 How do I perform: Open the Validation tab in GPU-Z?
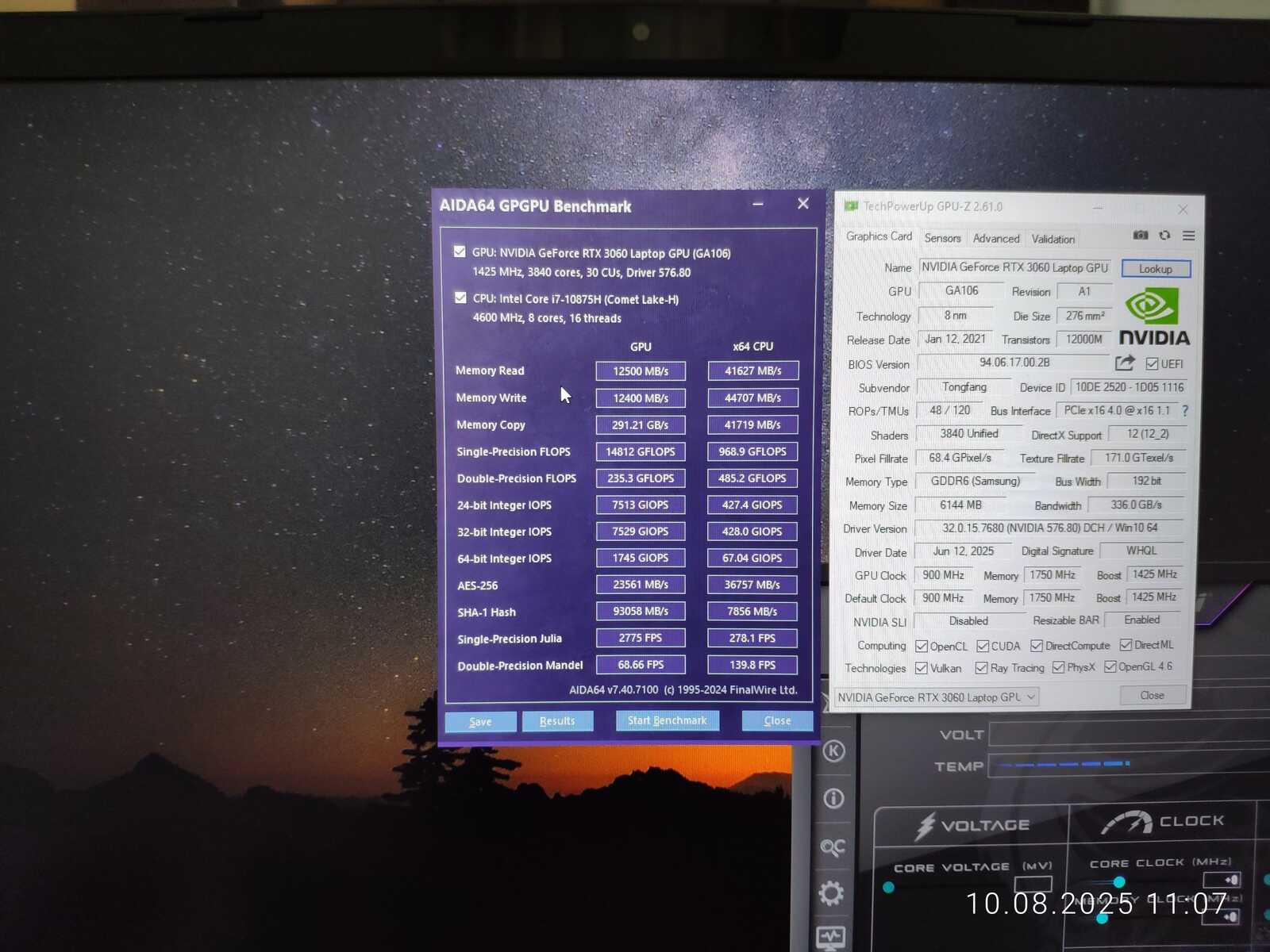(x=1053, y=239)
